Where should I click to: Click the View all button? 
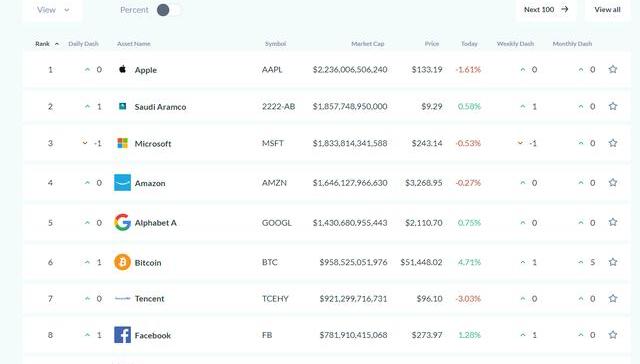point(607,9)
